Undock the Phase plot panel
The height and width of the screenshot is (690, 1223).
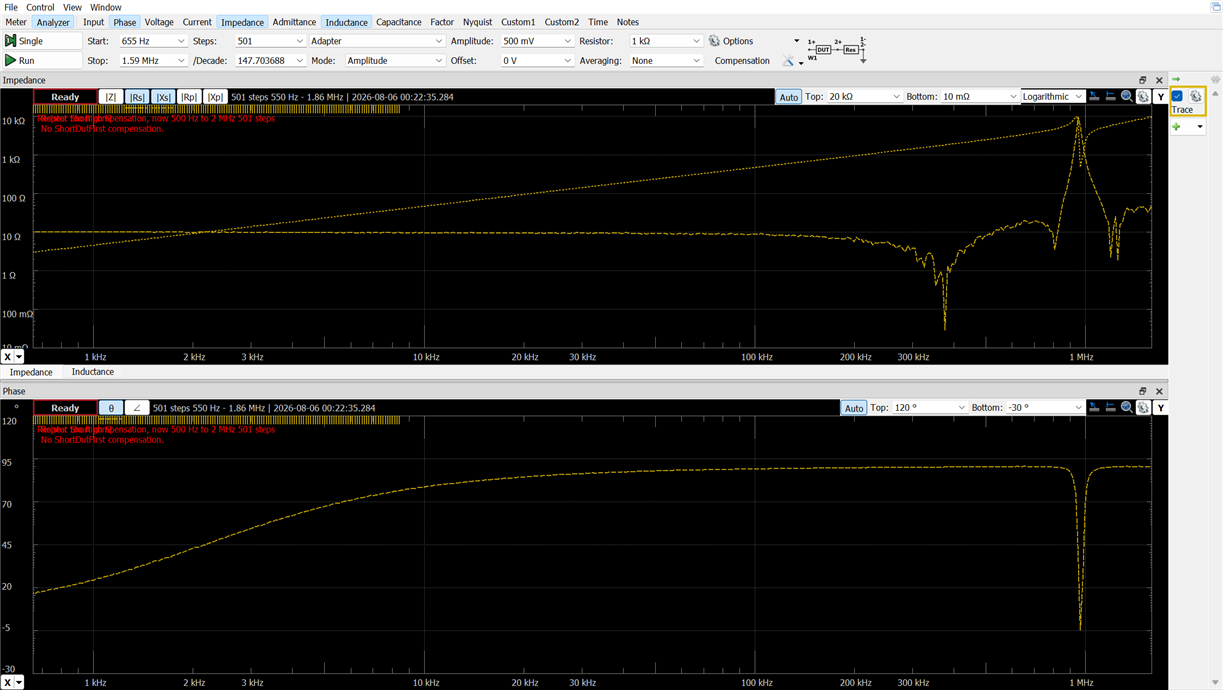[1143, 391]
